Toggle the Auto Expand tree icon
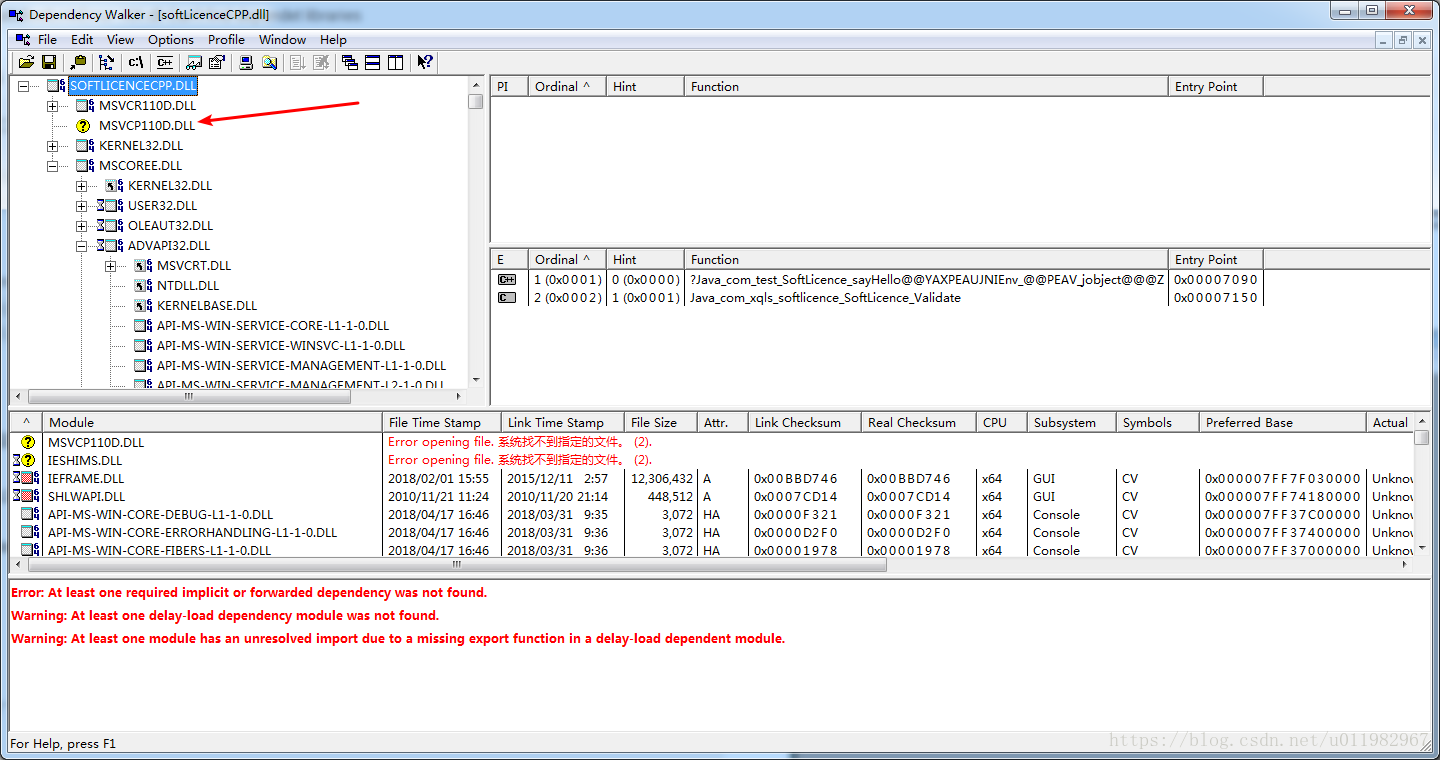The image size is (1440, 760). [106, 62]
